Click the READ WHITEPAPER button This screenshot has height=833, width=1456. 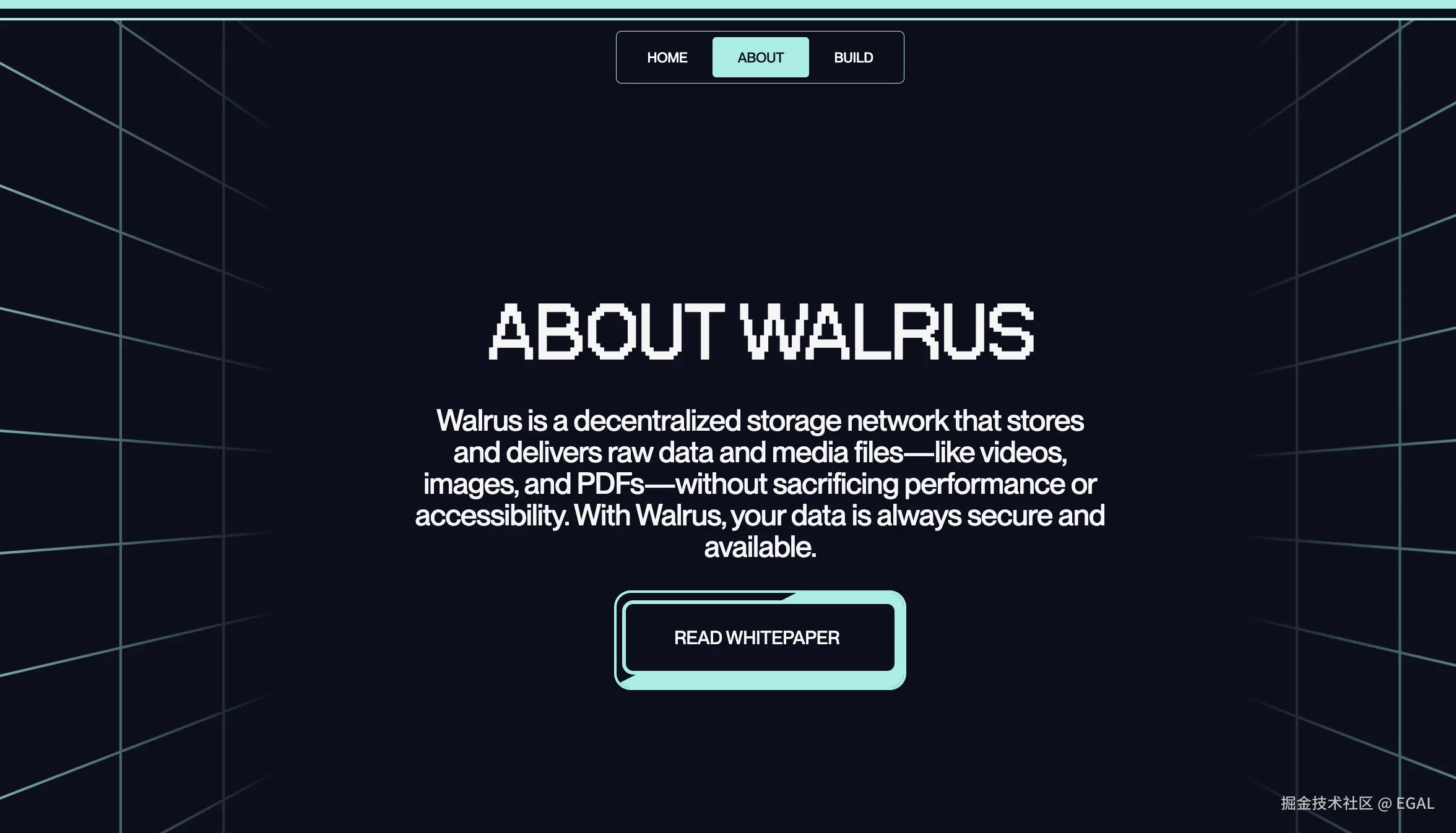click(760, 637)
